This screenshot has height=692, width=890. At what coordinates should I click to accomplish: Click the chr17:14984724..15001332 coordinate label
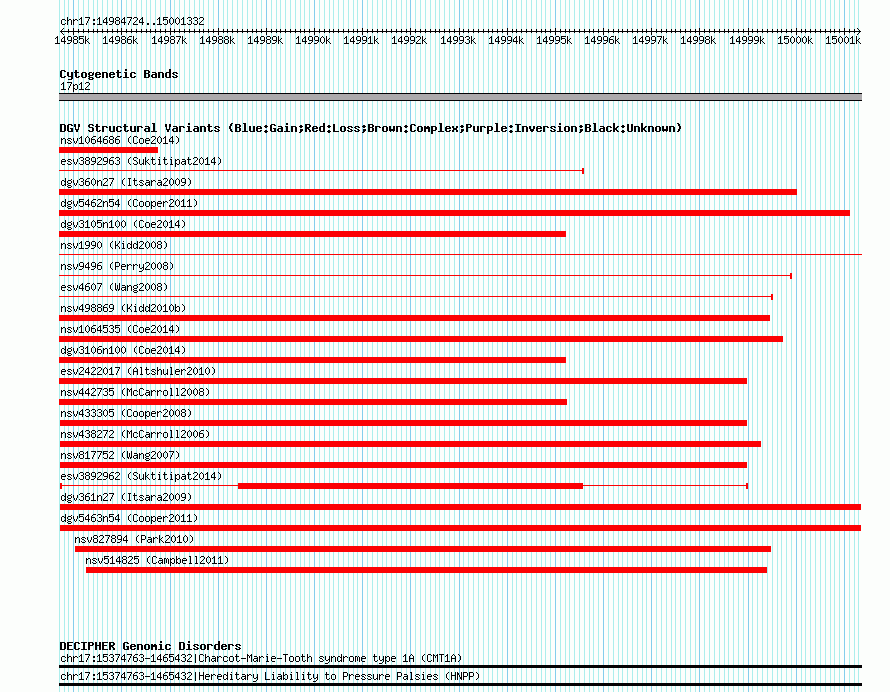click(132, 21)
